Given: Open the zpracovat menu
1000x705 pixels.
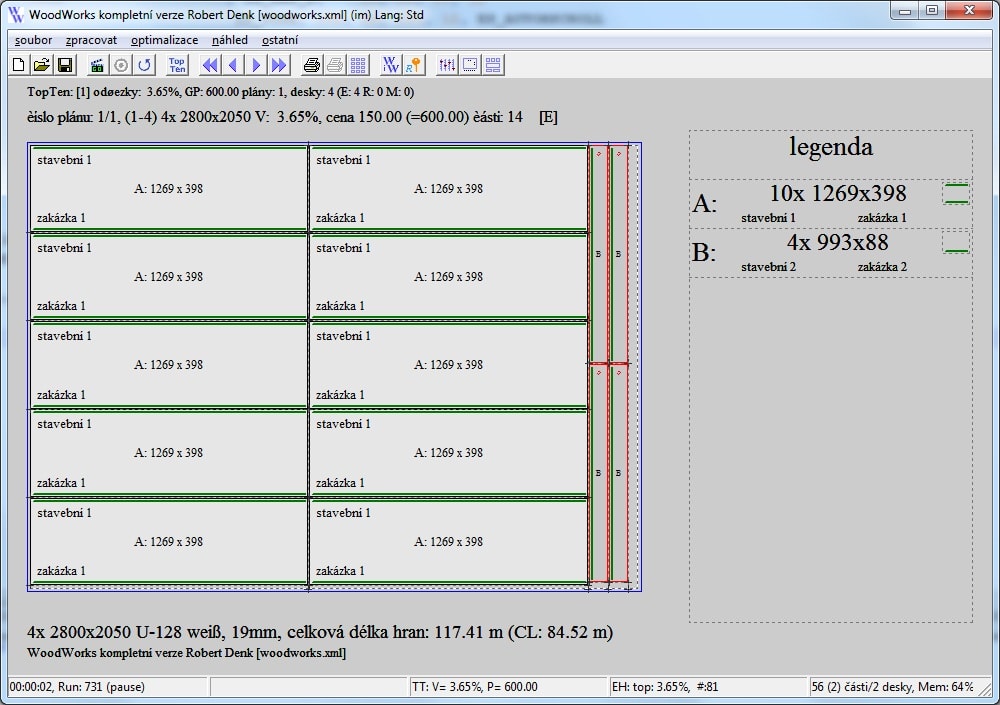Looking at the screenshot, I should [91, 40].
